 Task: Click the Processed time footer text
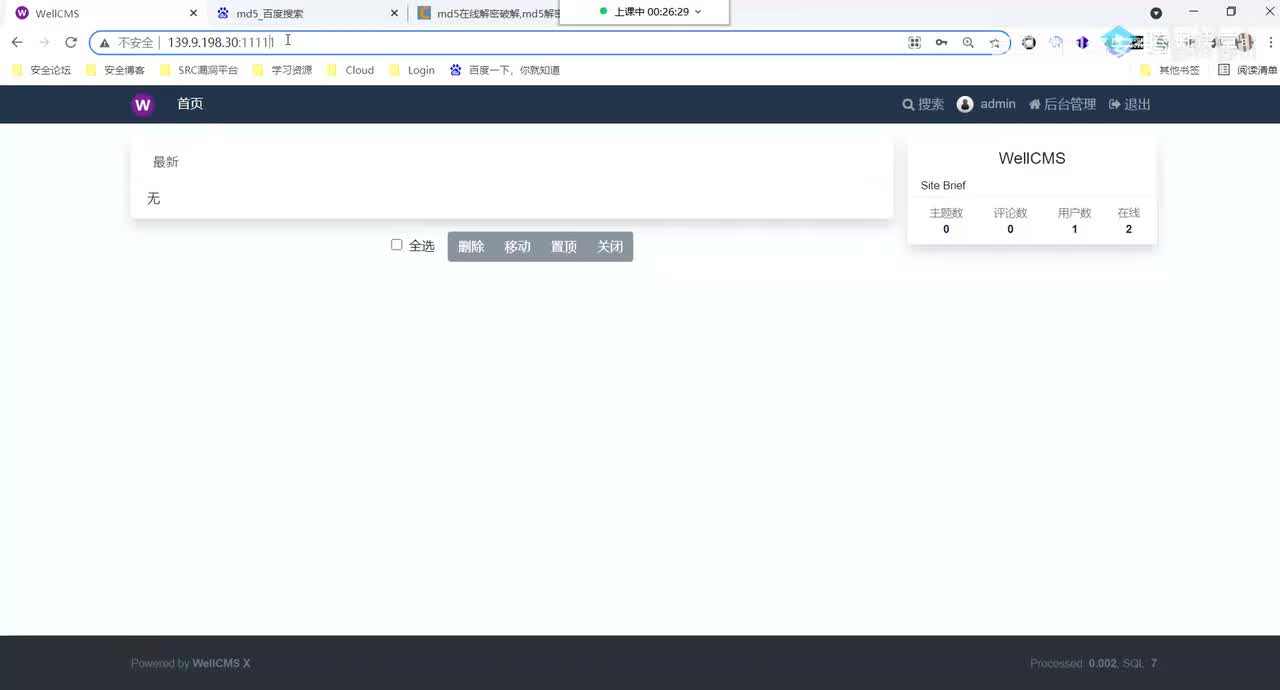click(x=1073, y=664)
